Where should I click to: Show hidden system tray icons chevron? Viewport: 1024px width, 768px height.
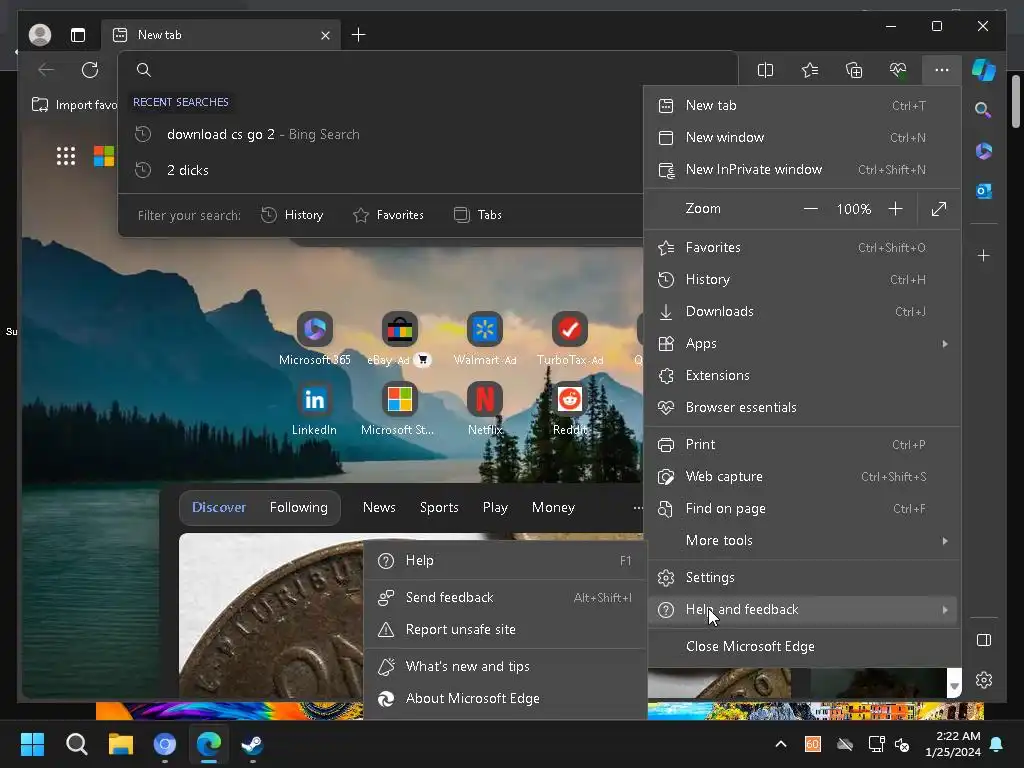point(780,744)
